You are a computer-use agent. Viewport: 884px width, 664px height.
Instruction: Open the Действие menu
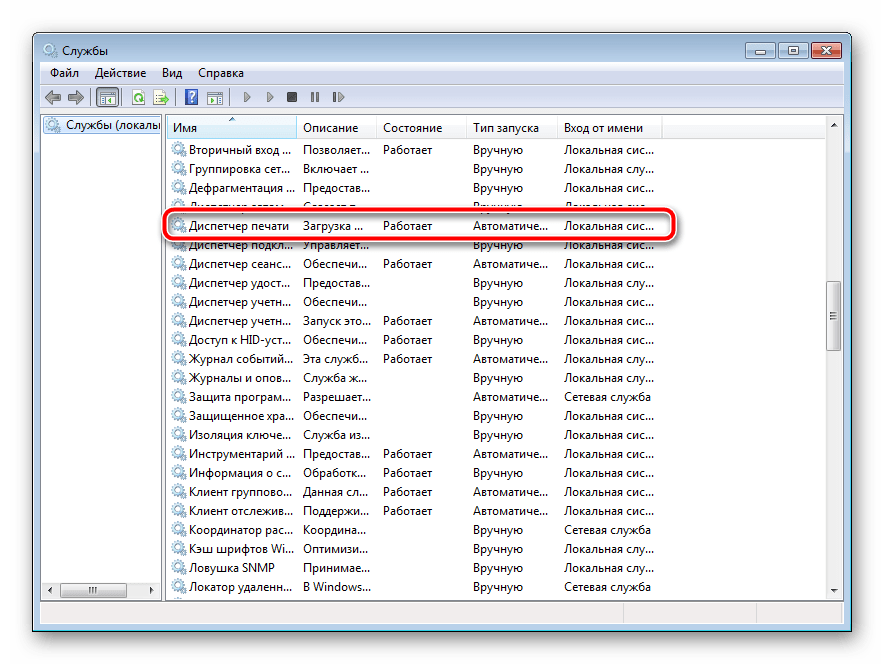pos(120,73)
